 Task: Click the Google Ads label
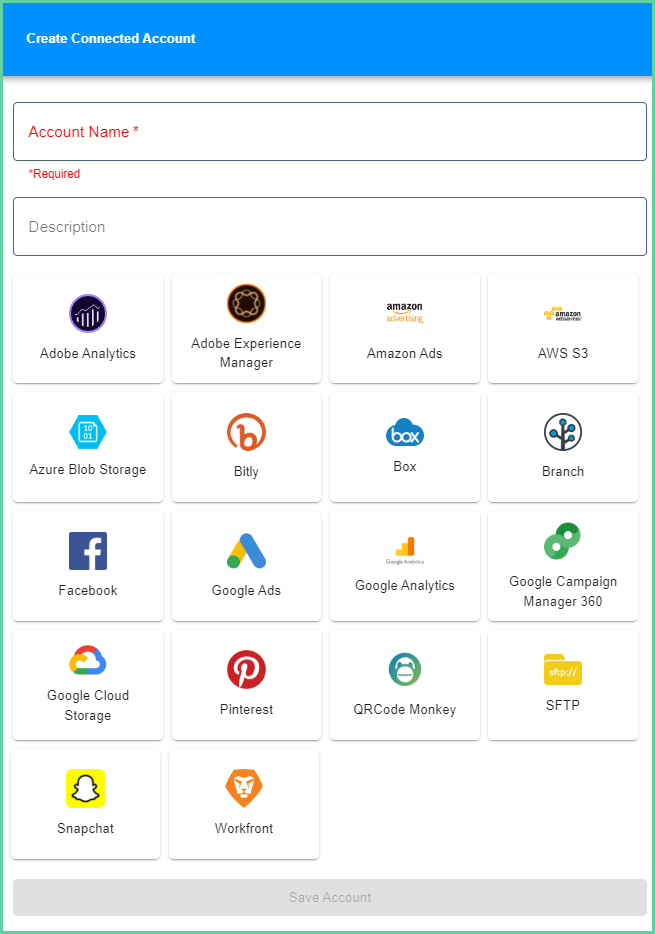tap(246, 590)
